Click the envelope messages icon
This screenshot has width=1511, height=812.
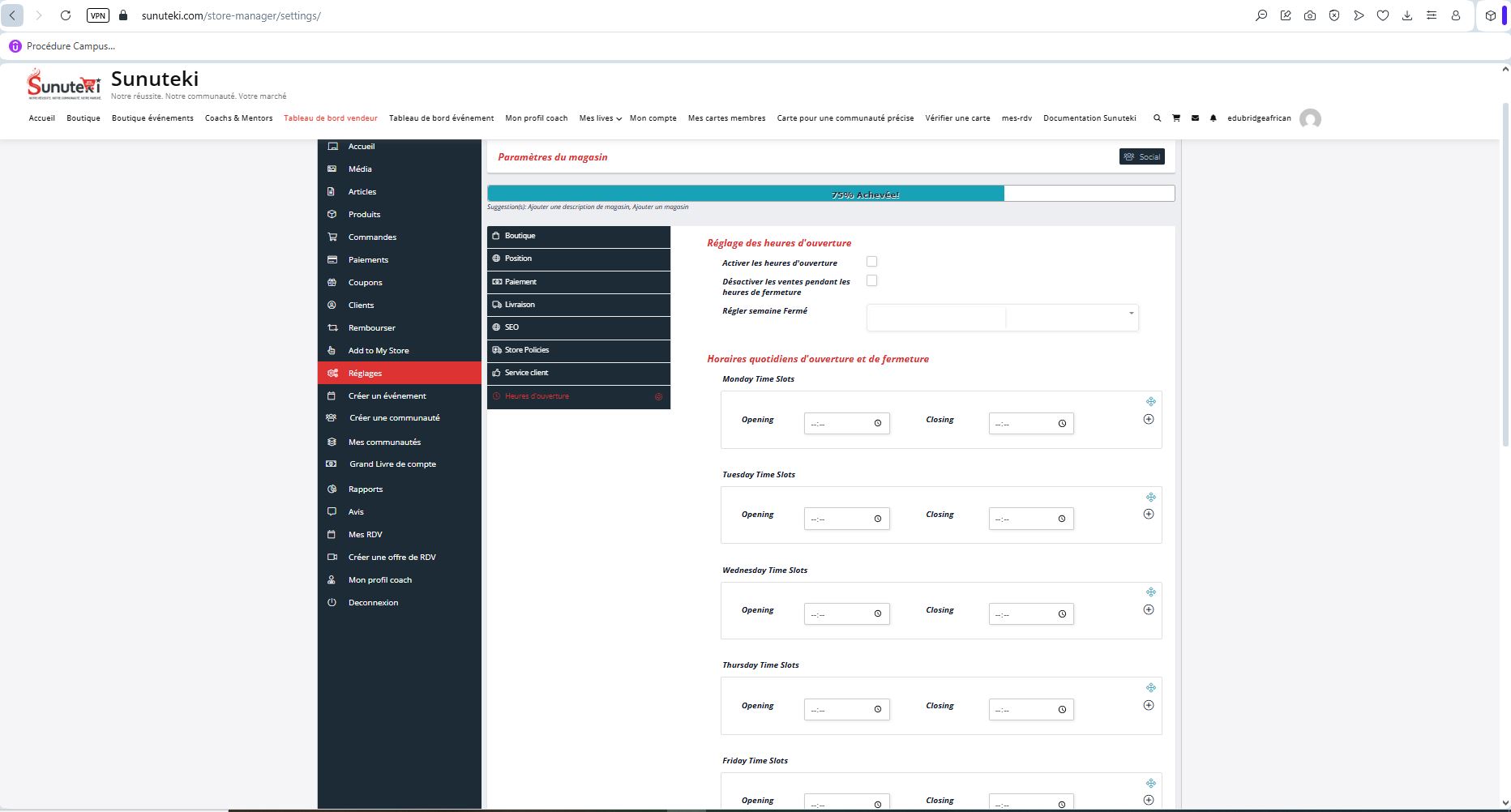1195,118
